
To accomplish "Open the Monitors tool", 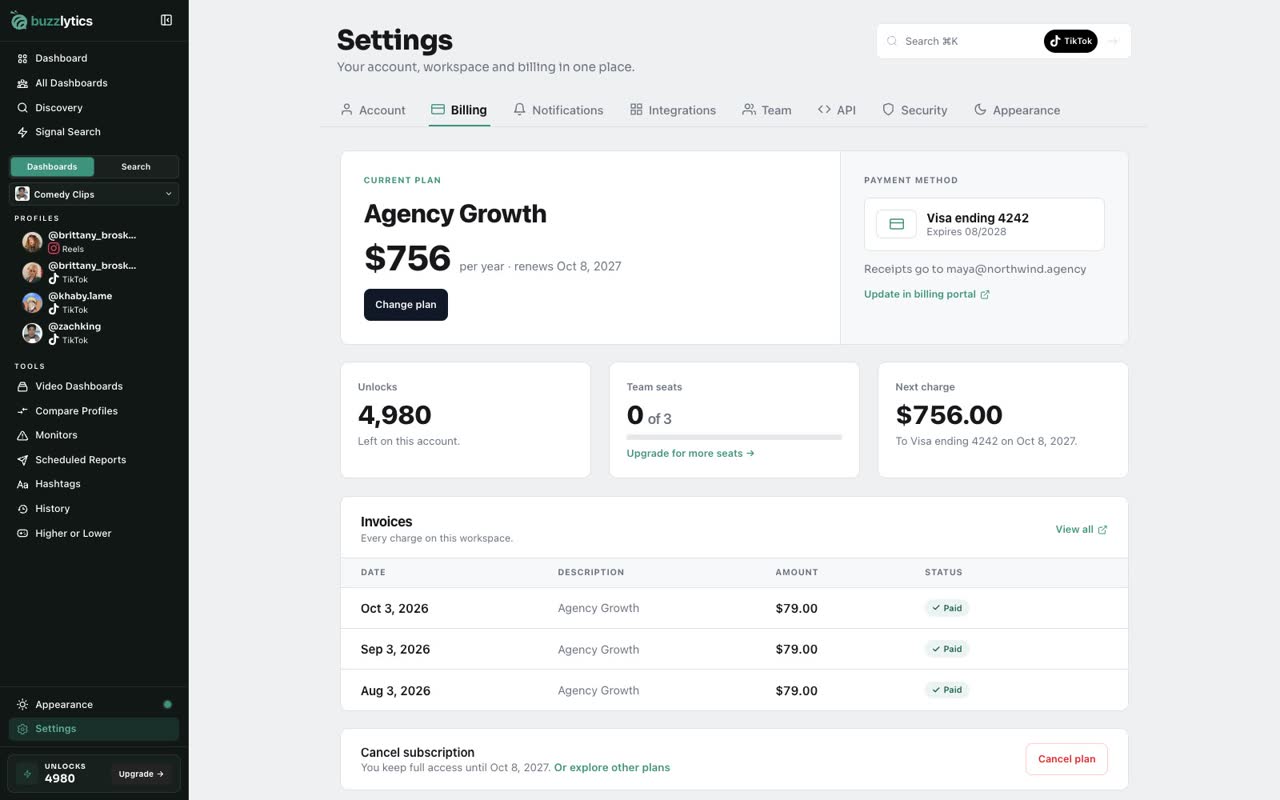I will point(94,435).
